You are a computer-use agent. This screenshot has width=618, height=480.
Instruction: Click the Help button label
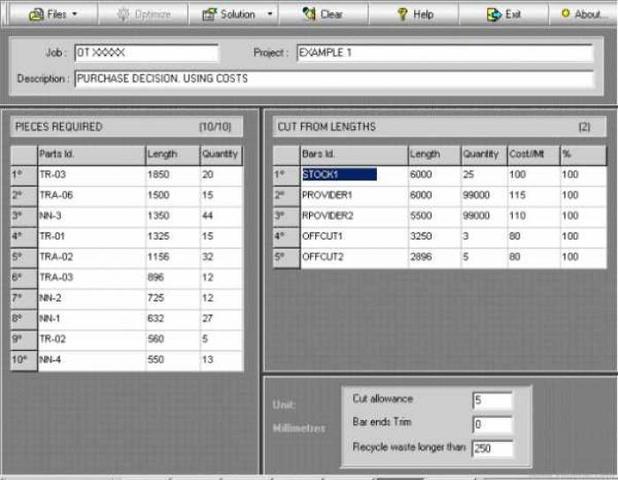423,15
